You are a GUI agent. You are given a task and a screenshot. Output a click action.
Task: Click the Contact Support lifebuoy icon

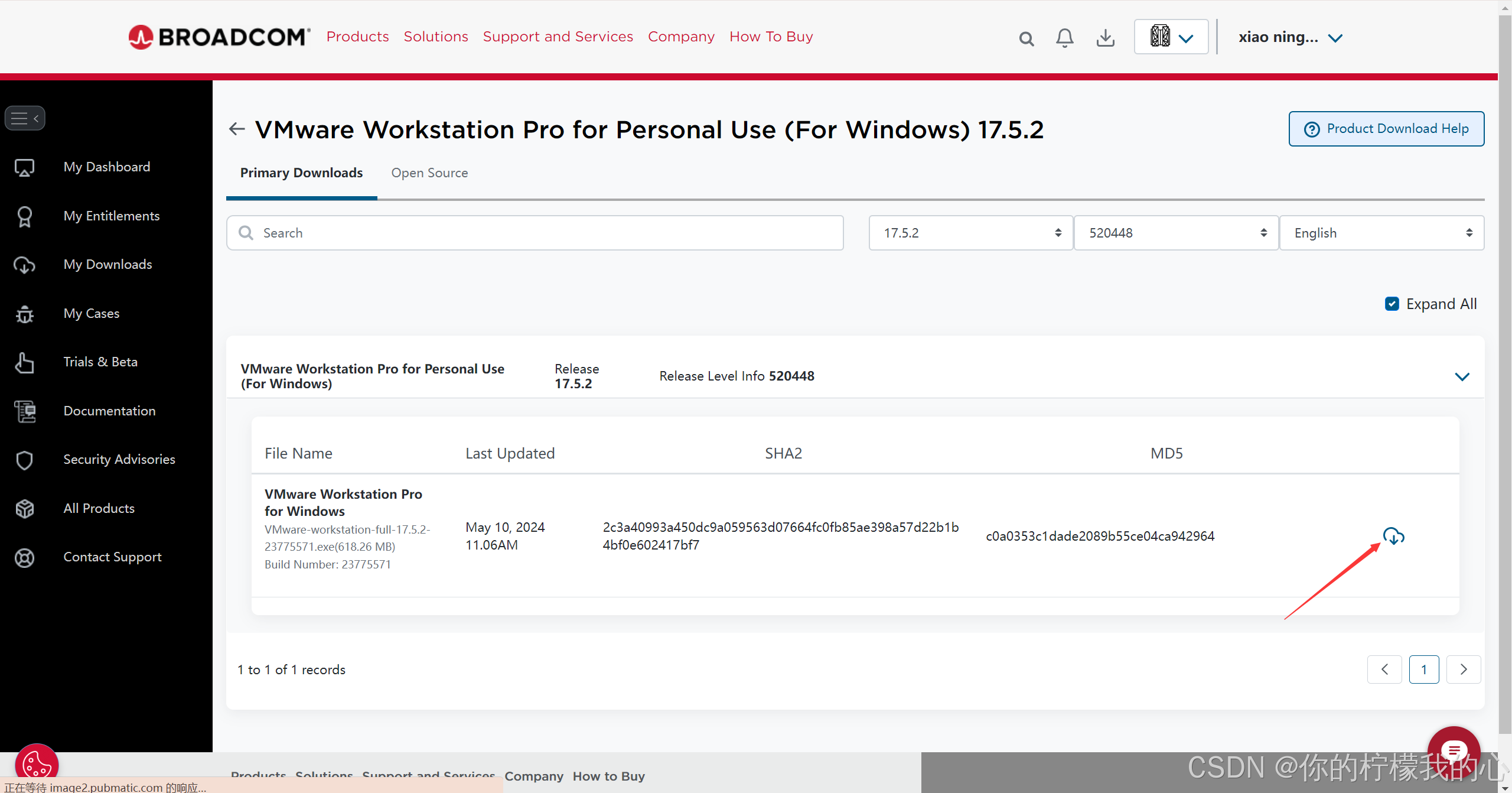coord(24,557)
